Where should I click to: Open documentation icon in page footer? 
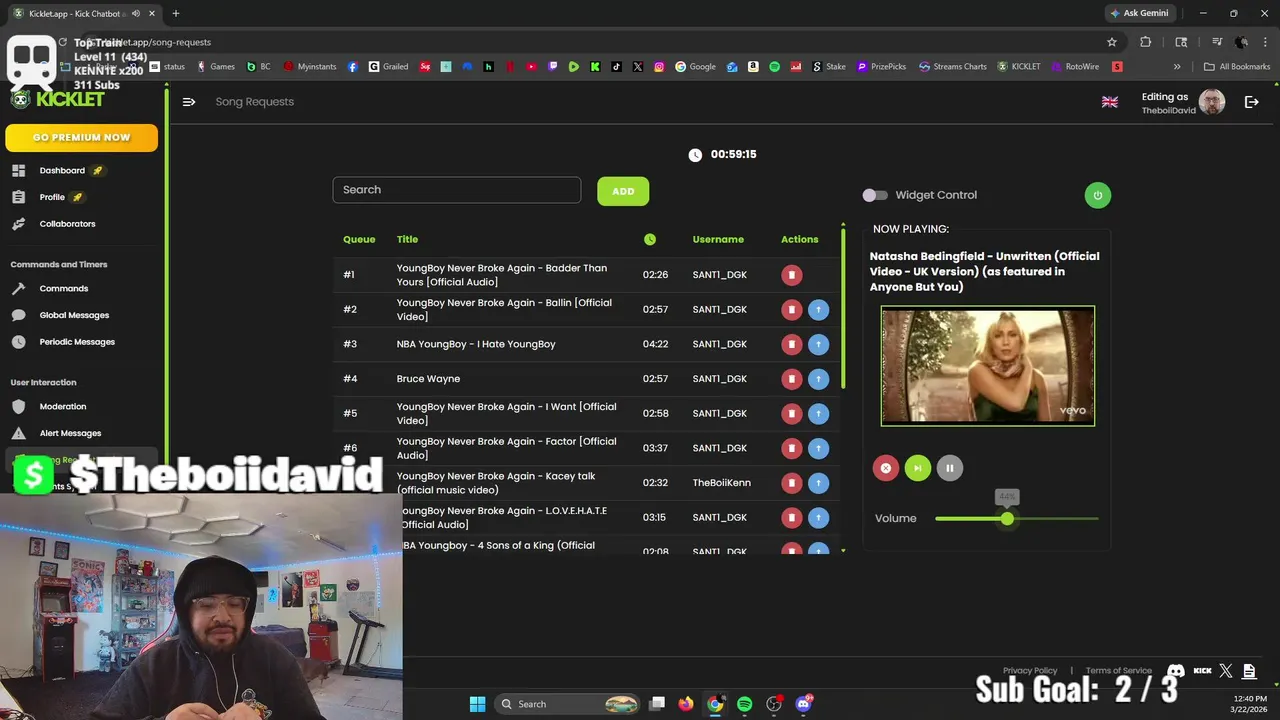1249,671
